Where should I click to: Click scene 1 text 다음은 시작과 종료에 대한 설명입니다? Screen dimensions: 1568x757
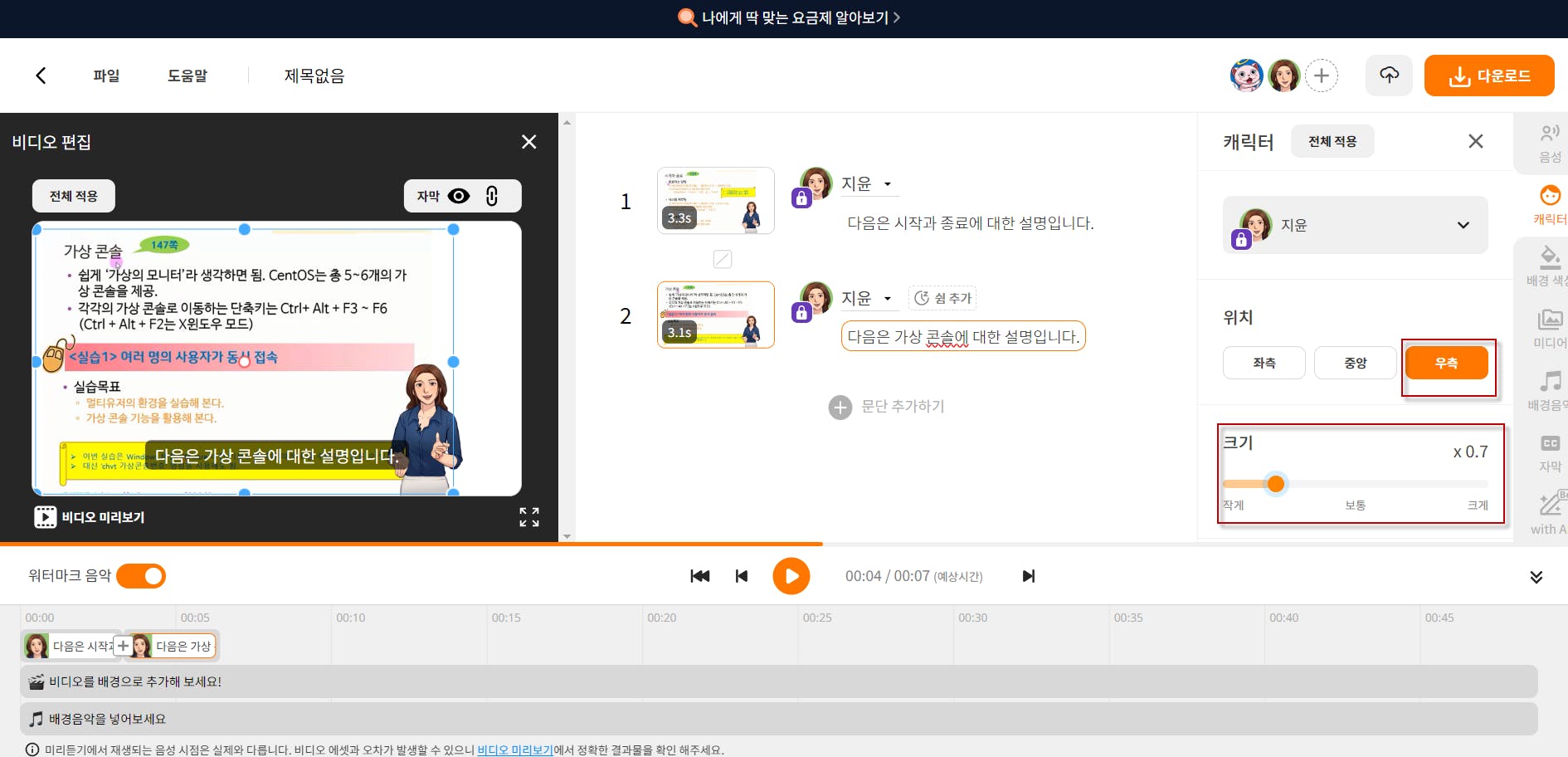pyautogui.click(x=971, y=223)
